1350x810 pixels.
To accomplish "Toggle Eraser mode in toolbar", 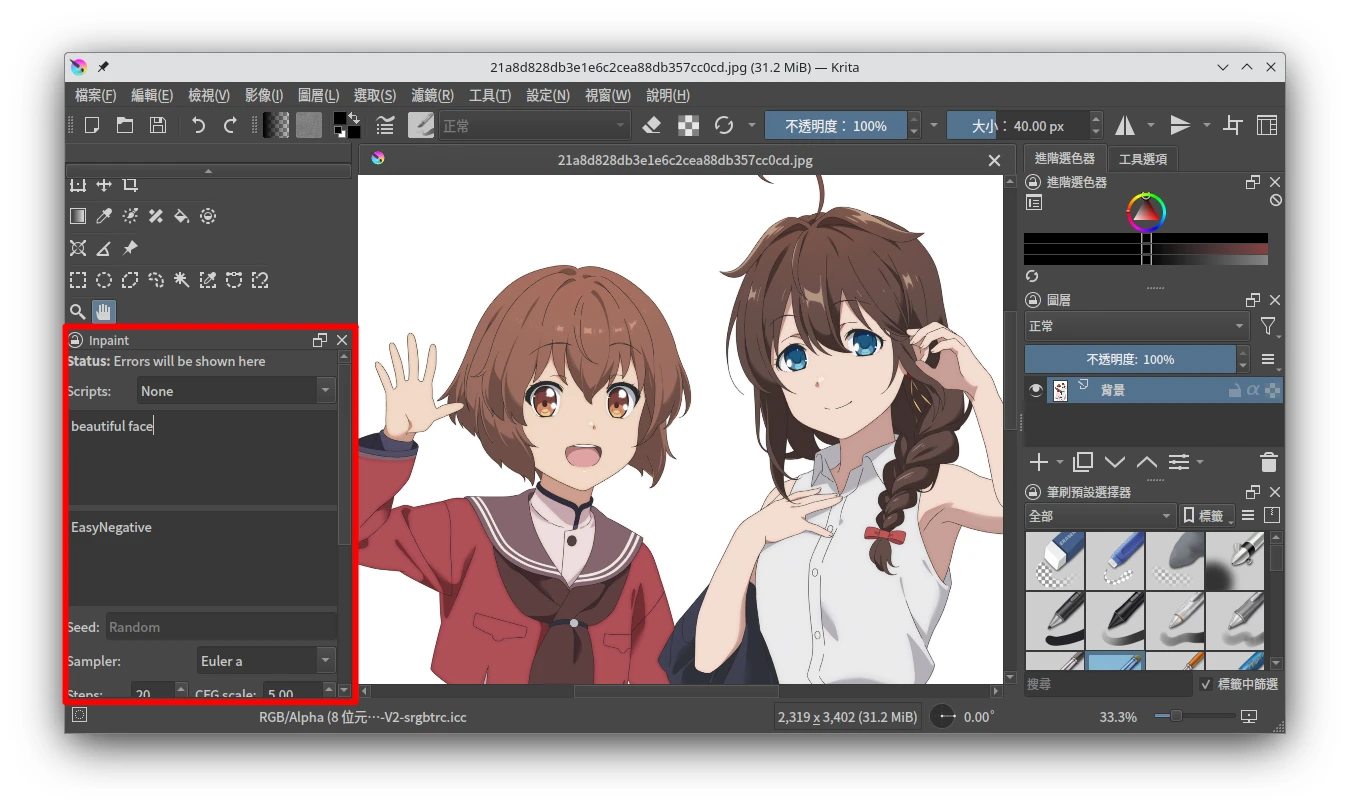I will pos(652,125).
